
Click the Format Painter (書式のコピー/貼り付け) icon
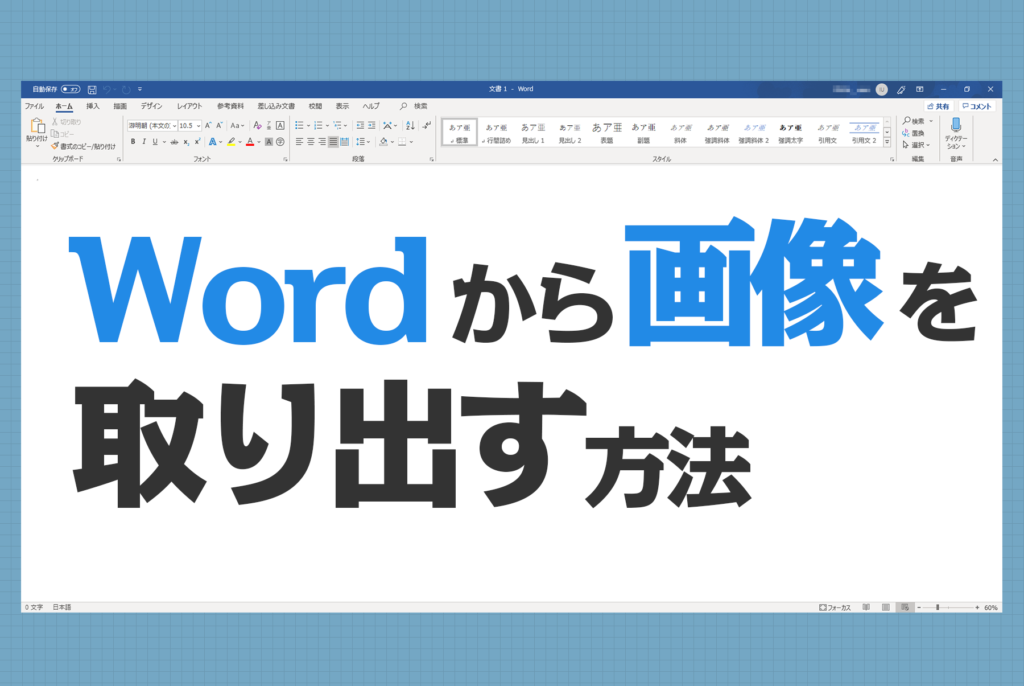tap(55, 145)
